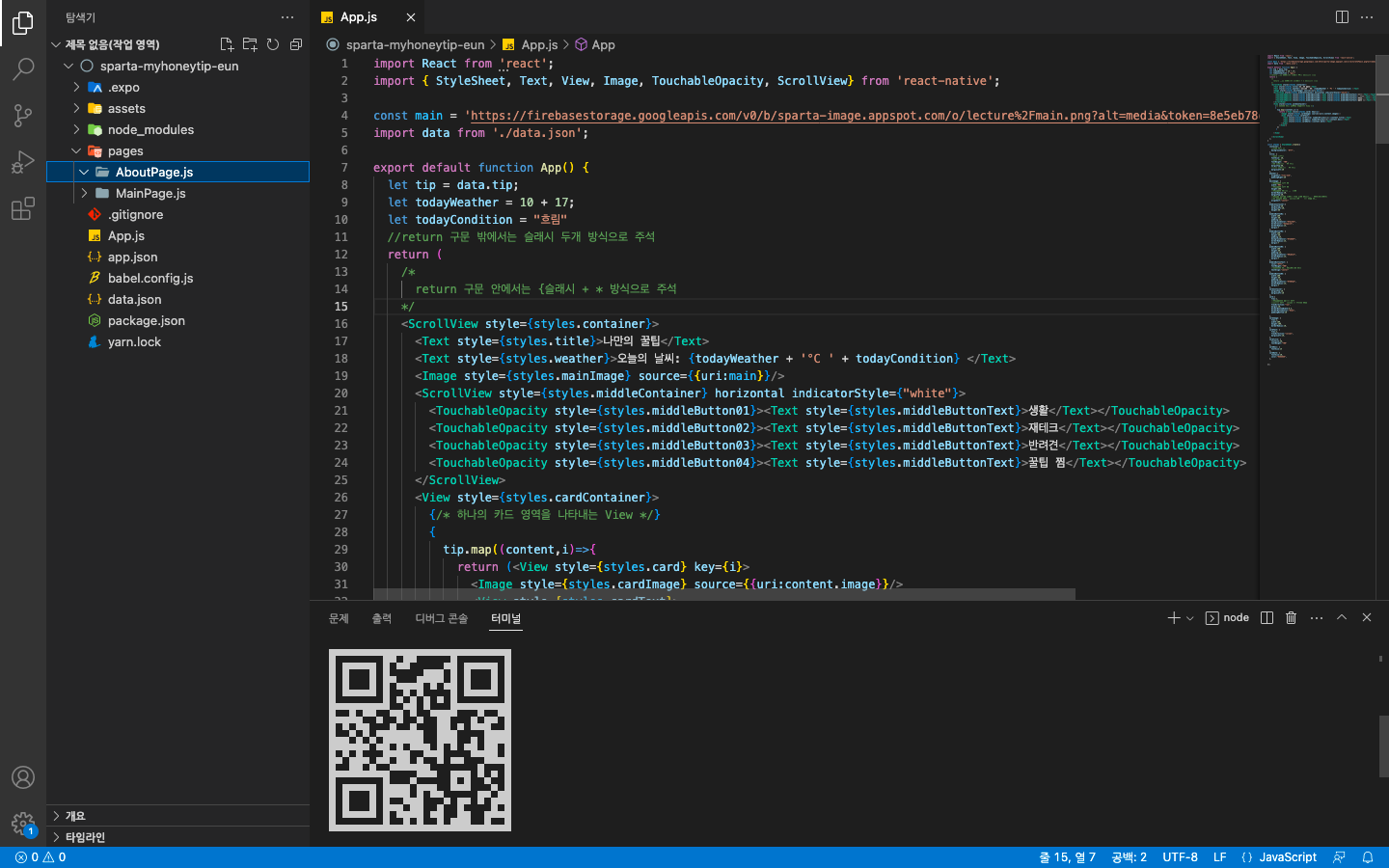The width and height of the screenshot is (1389, 868).
Task: Close the App.js editor tab
Action: pyautogui.click(x=411, y=17)
